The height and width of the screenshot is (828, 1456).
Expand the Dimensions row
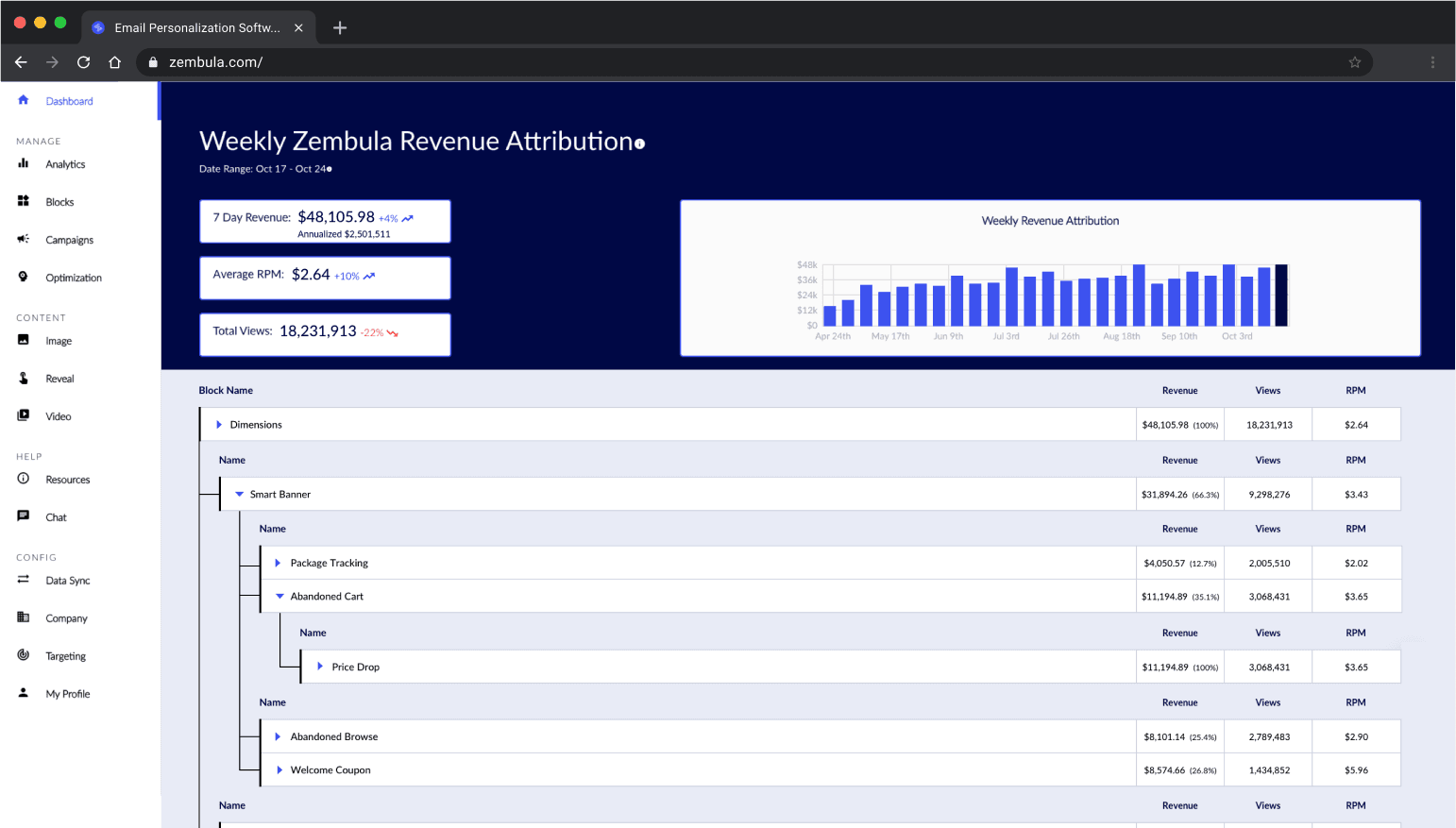[x=219, y=425]
